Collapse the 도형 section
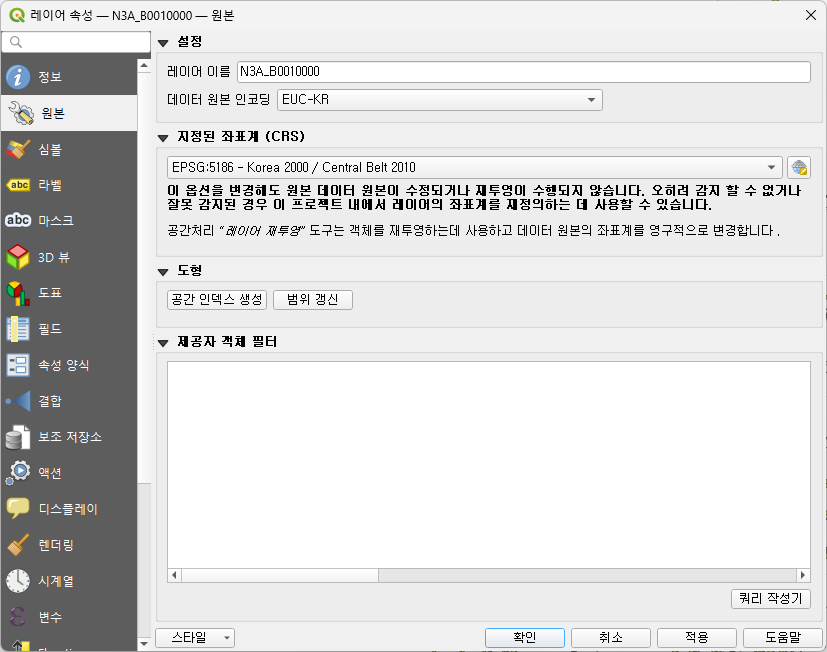 coord(163,272)
